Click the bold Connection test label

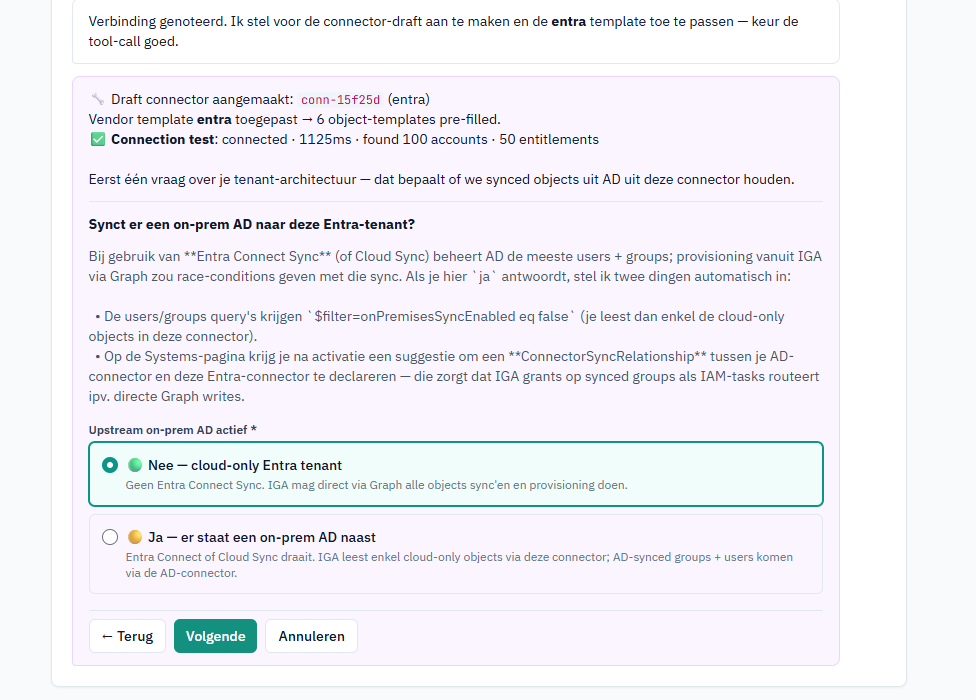pos(164,139)
